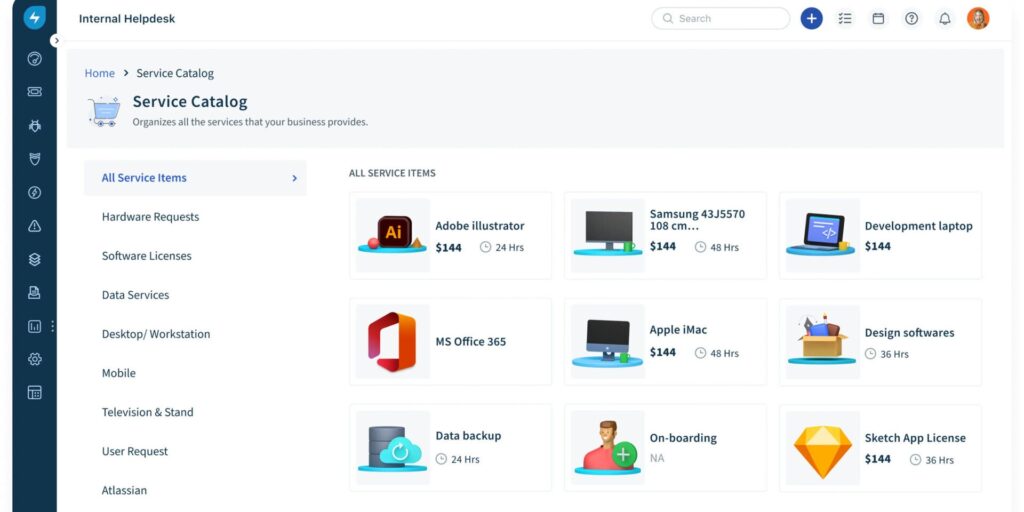Image resolution: width=1024 pixels, height=512 pixels.
Task: Go to Home breadcrumb link
Action: coord(99,73)
